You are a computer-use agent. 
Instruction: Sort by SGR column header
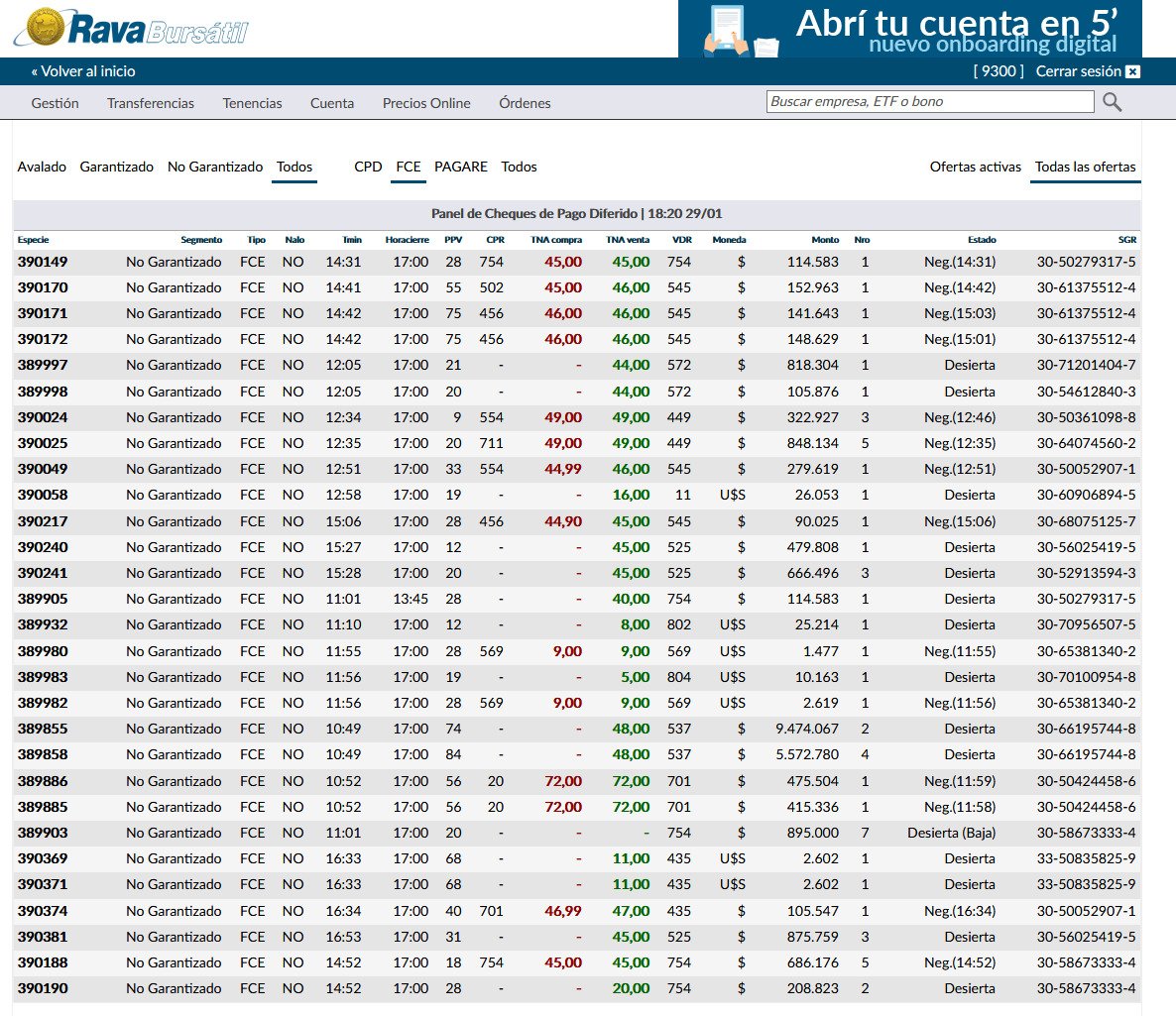pyautogui.click(x=1127, y=240)
